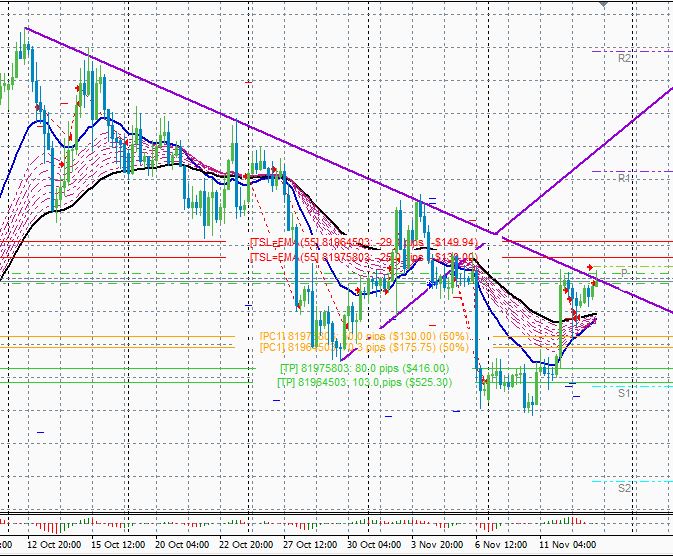
Task: Select the TP 81964503 103.0 pips label
Action: (x=364, y=382)
